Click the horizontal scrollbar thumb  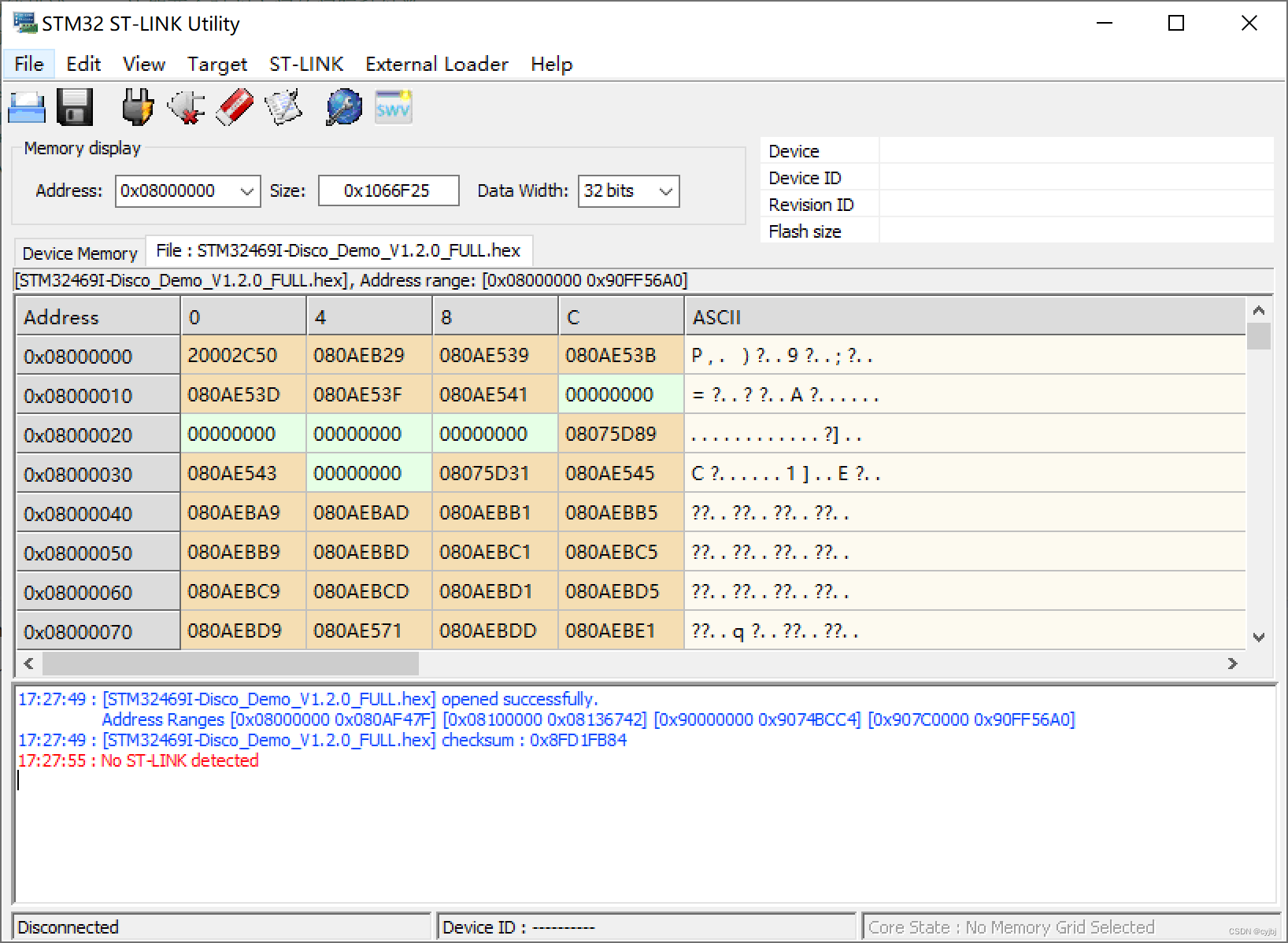231,664
